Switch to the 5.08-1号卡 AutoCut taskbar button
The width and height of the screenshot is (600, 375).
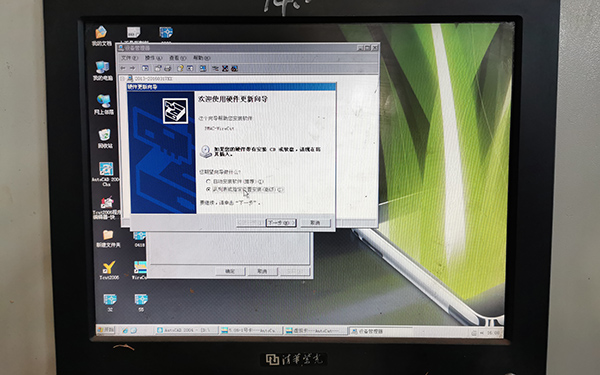[x=251, y=330]
